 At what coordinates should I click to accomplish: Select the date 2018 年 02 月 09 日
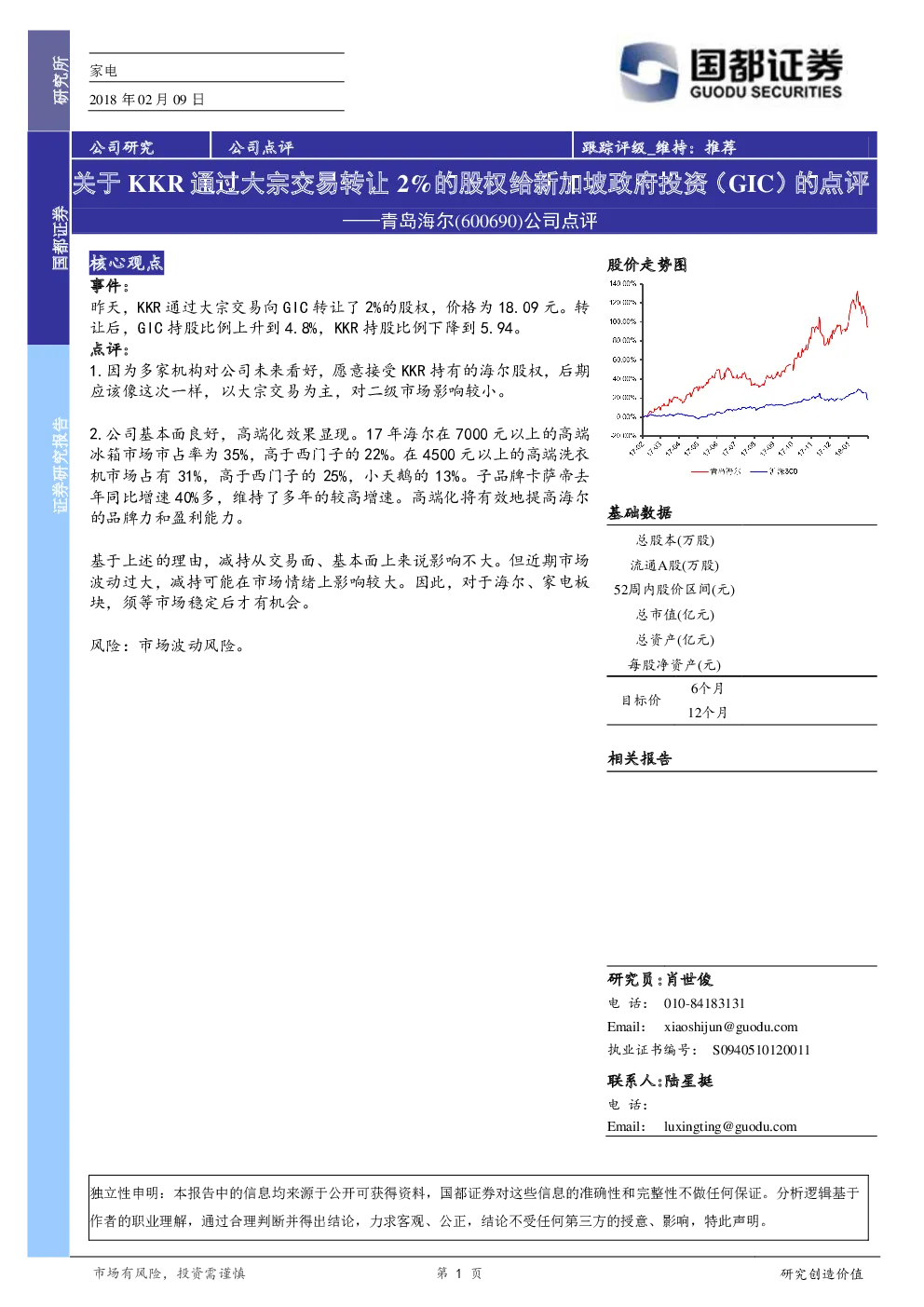(x=147, y=99)
